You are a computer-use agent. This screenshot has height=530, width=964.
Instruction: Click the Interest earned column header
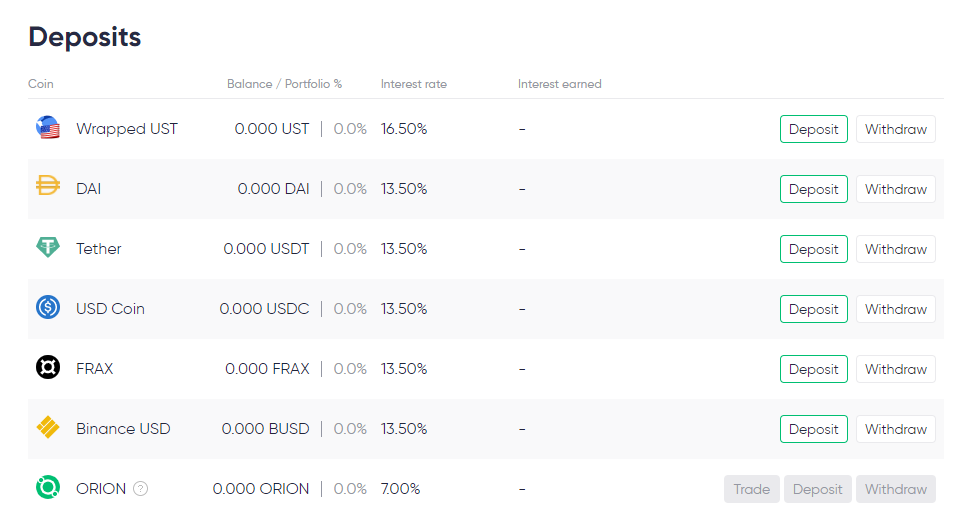coord(559,84)
